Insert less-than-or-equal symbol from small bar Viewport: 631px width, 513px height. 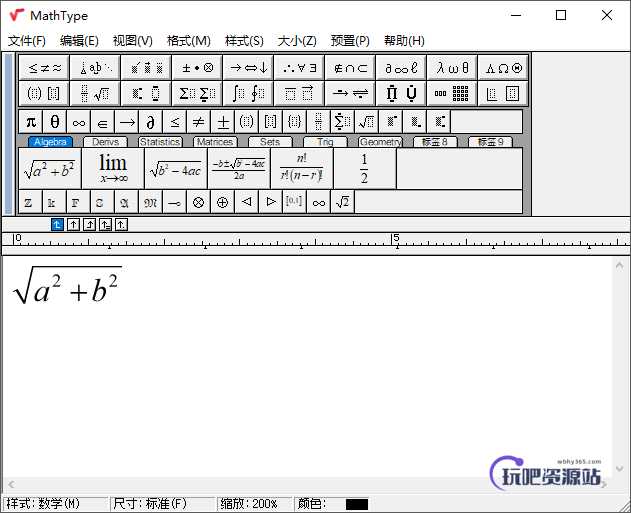(x=175, y=122)
